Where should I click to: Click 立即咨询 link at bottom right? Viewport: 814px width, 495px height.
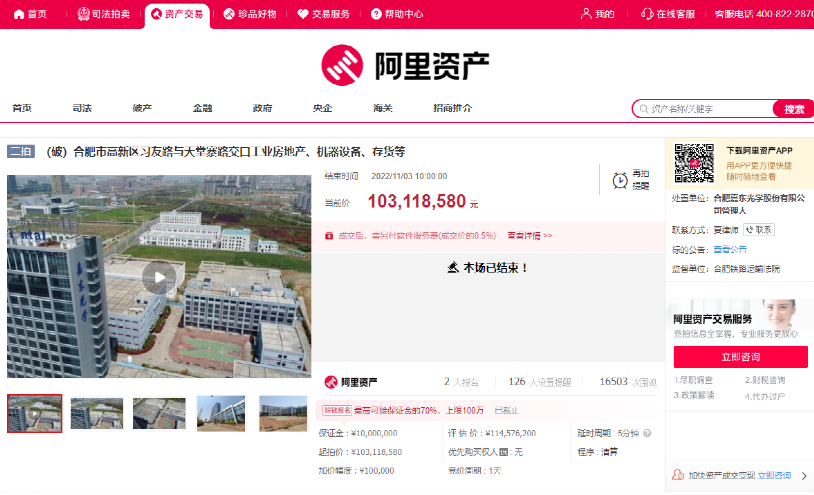(x=775, y=475)
